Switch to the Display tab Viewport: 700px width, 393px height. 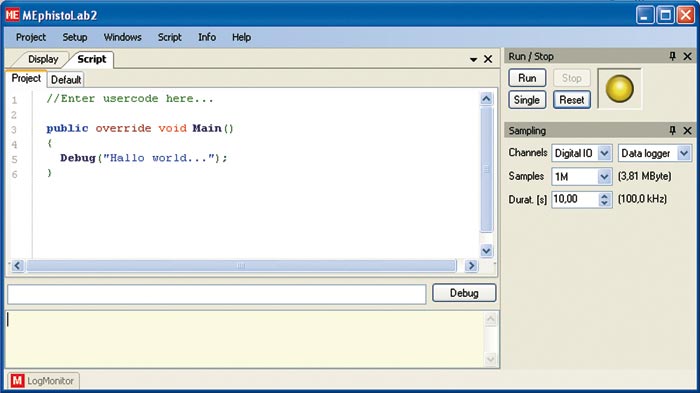[x=43, y=59]
